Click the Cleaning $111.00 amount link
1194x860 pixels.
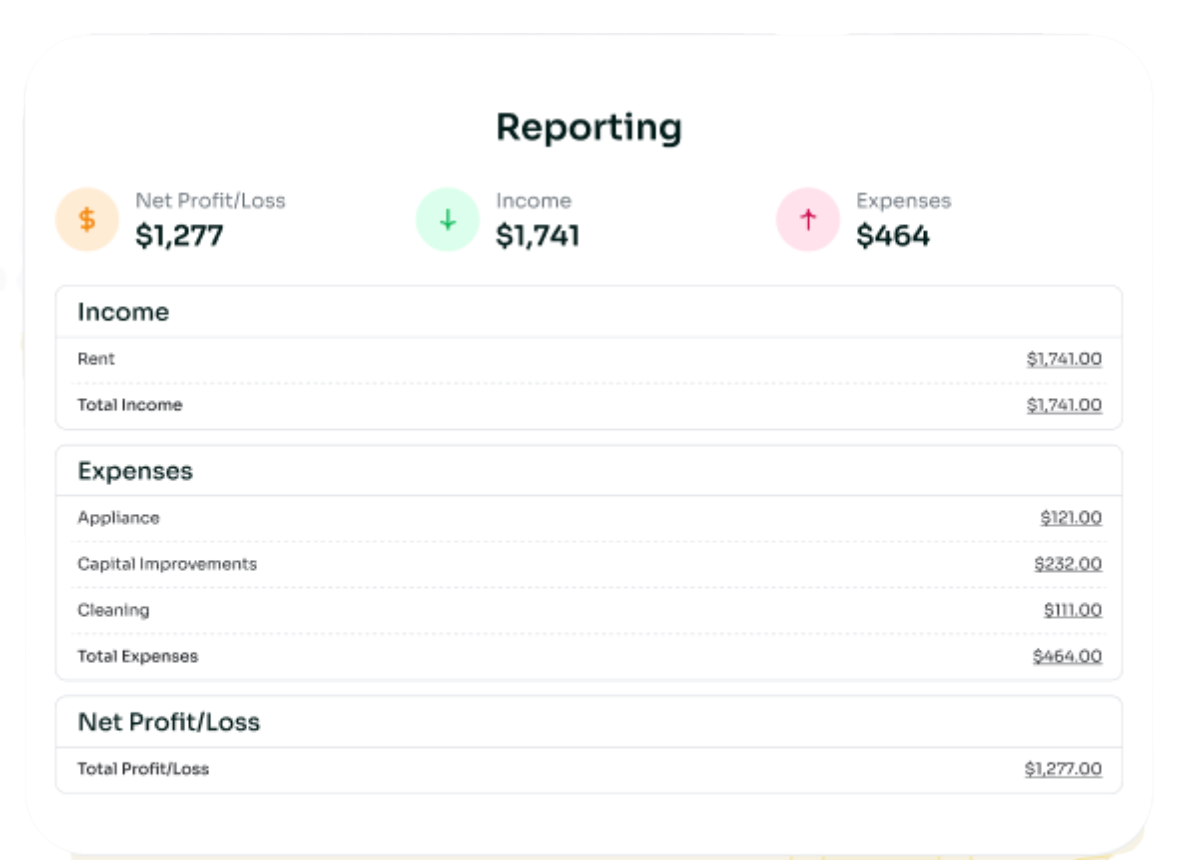click(x=1072, y=610)
